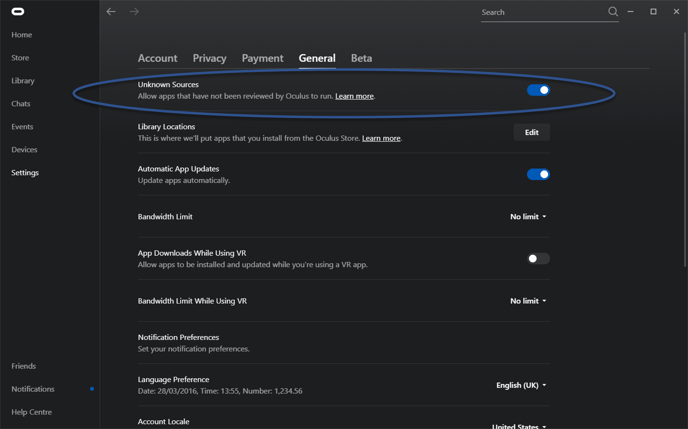Open Notification Preferences
The height and width of the screenshot is (429, 688).
(344, 343)
